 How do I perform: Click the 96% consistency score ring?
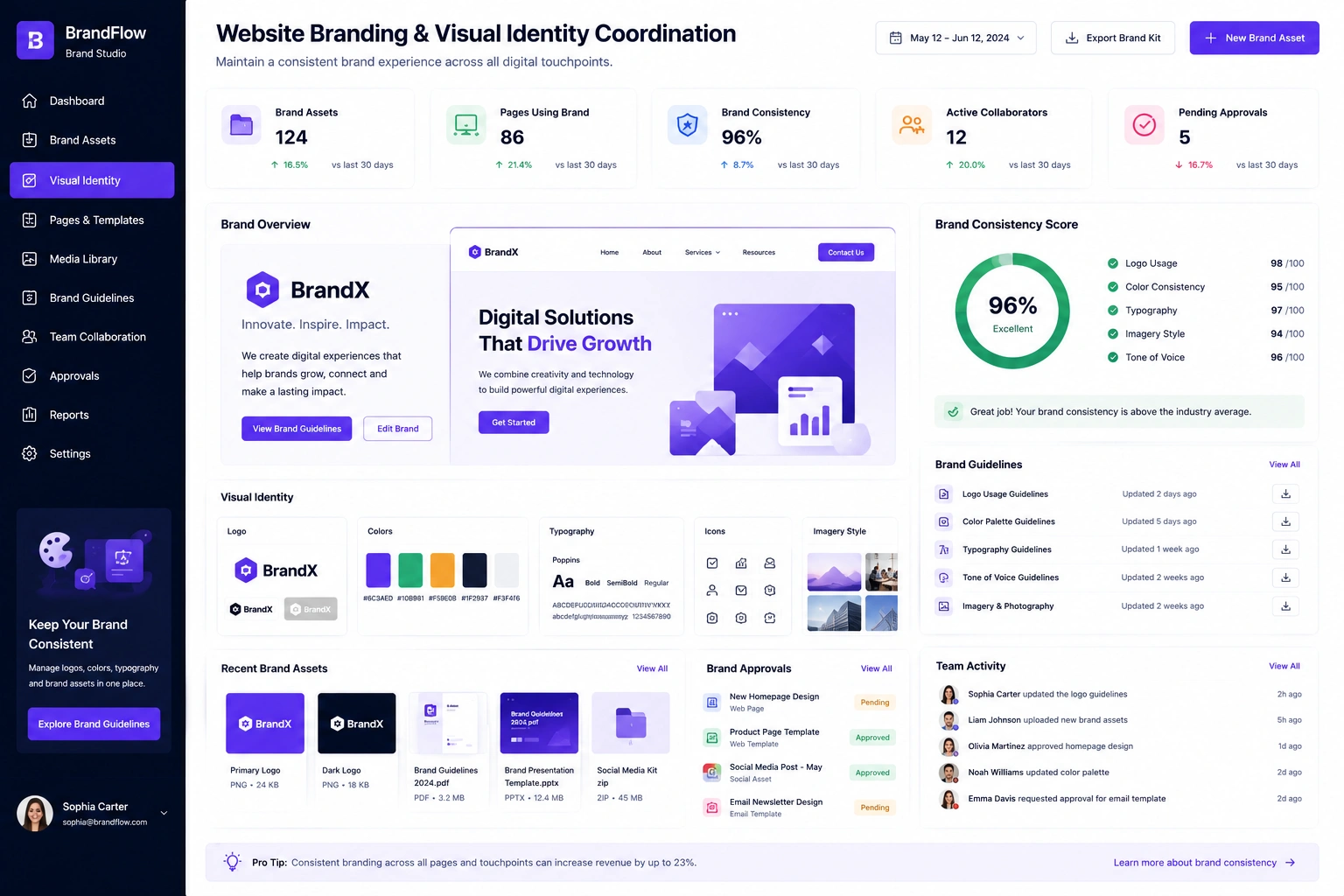coord(1012,311)
